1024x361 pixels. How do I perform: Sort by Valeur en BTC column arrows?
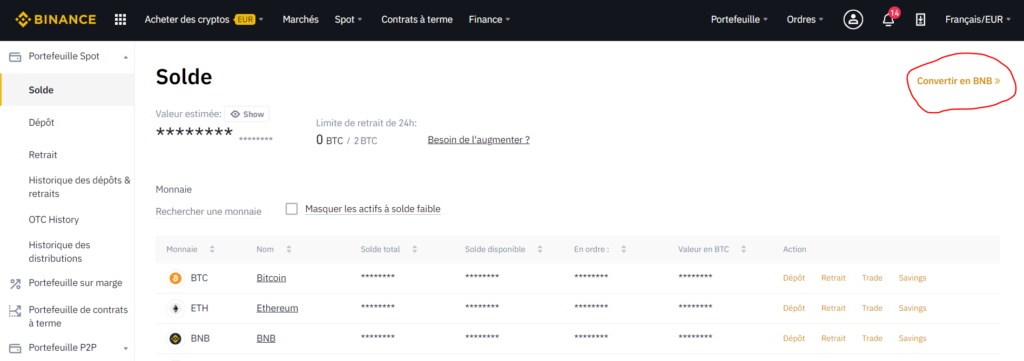tap(743, 249)
